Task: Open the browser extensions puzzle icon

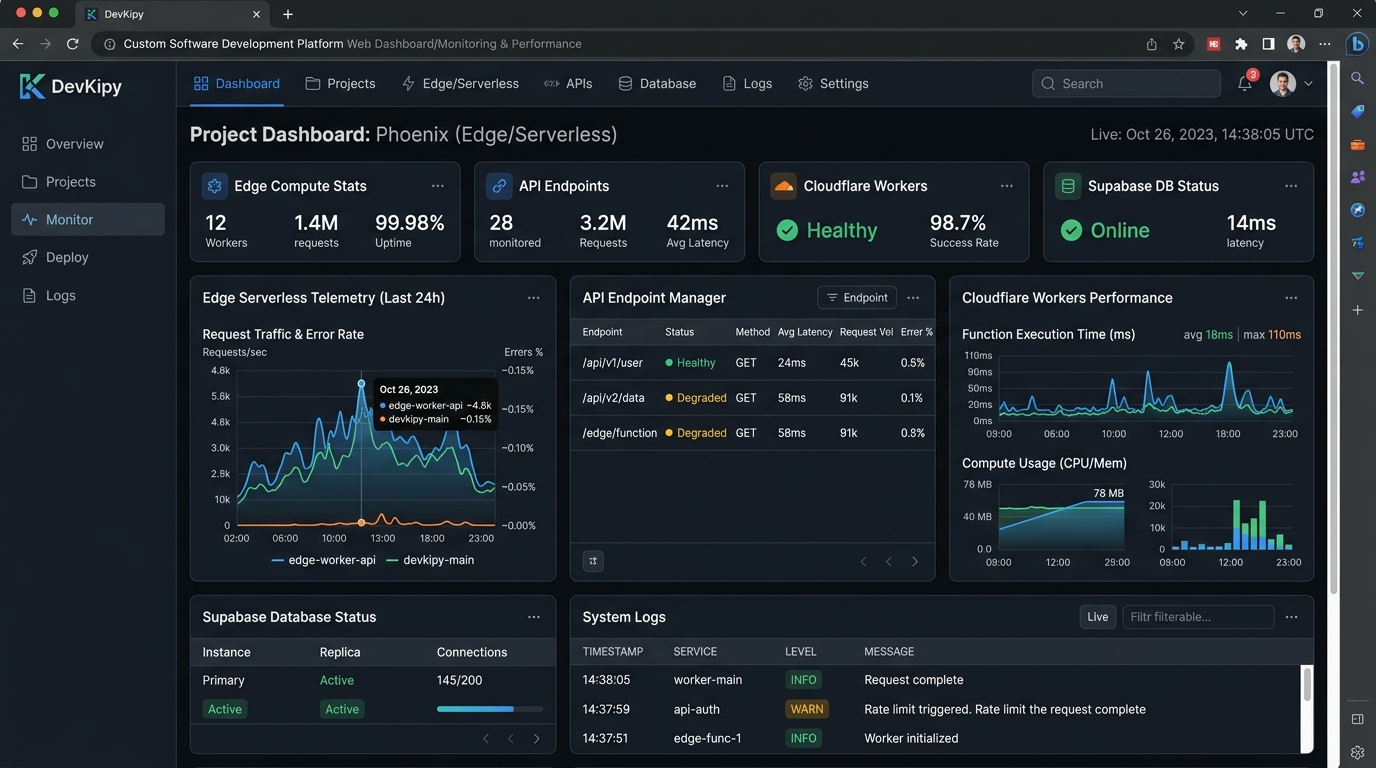Action: [1241, 44]
